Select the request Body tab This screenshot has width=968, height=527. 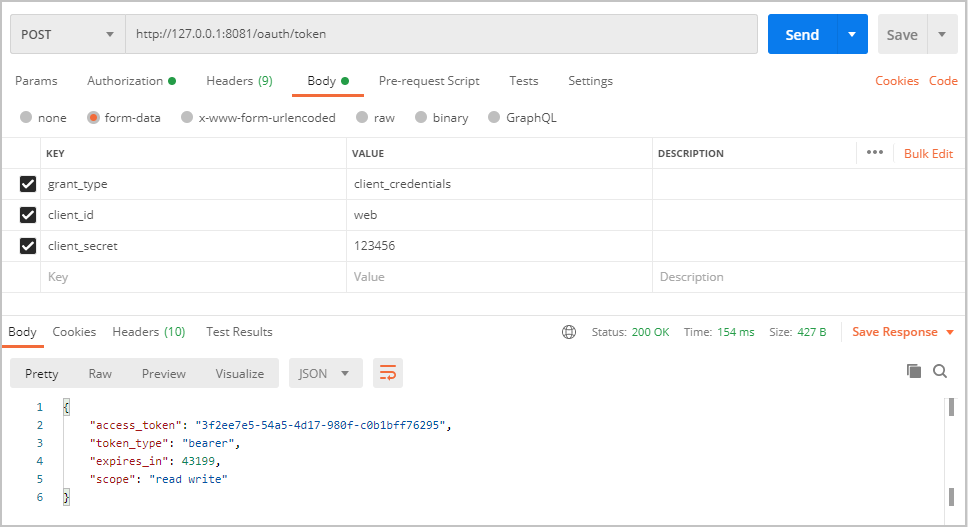coord(328,81)
